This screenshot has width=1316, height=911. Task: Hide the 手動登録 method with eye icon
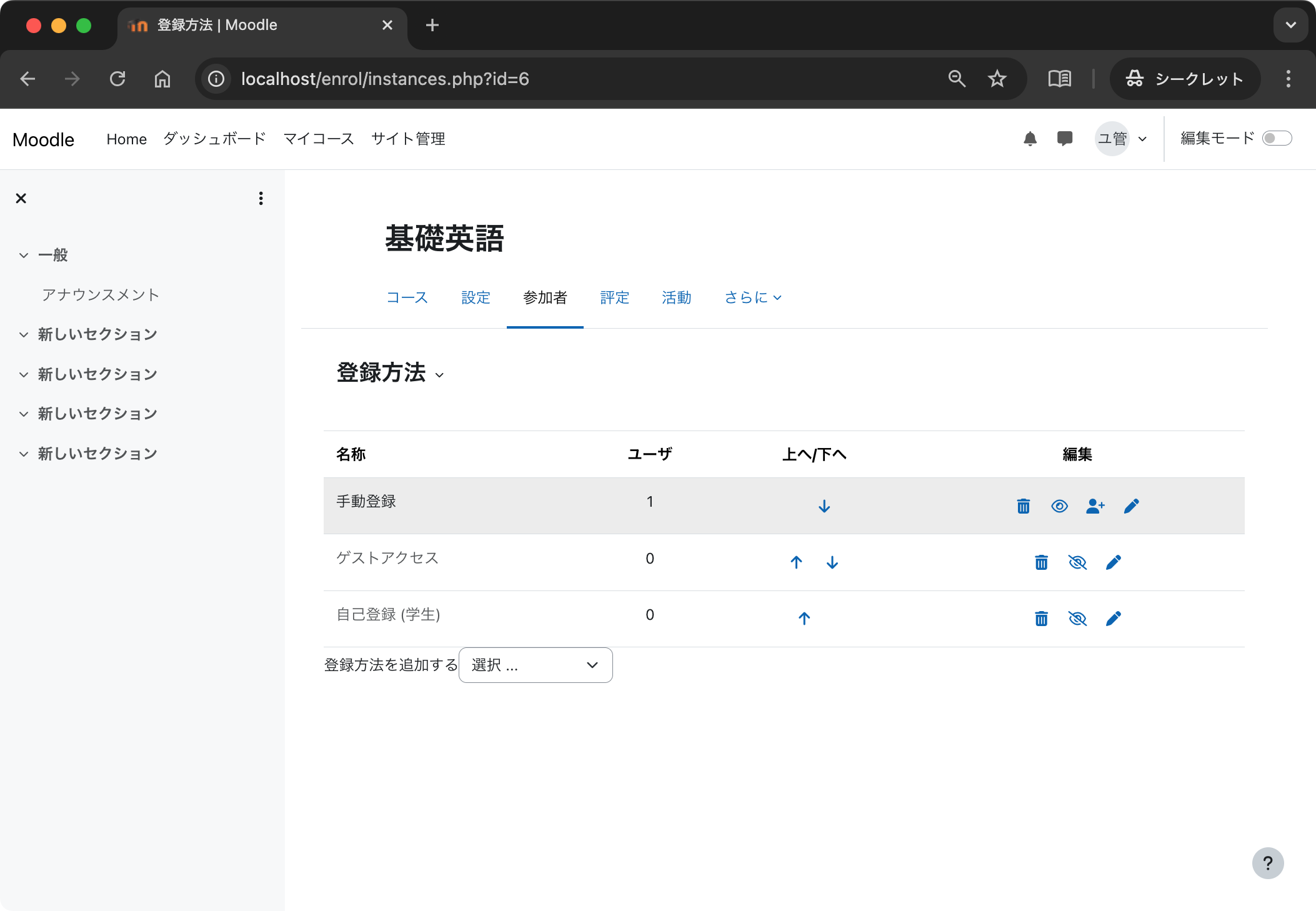(1059, 506)
